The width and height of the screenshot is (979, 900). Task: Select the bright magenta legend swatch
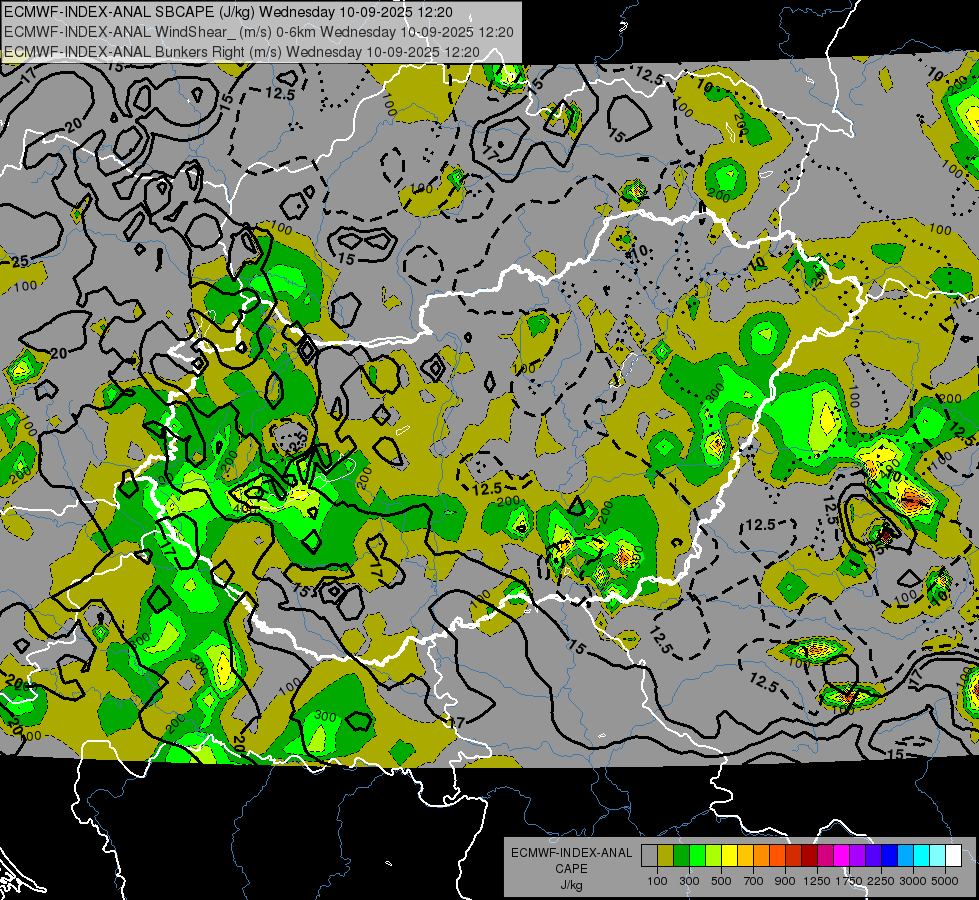click(842, 856)
